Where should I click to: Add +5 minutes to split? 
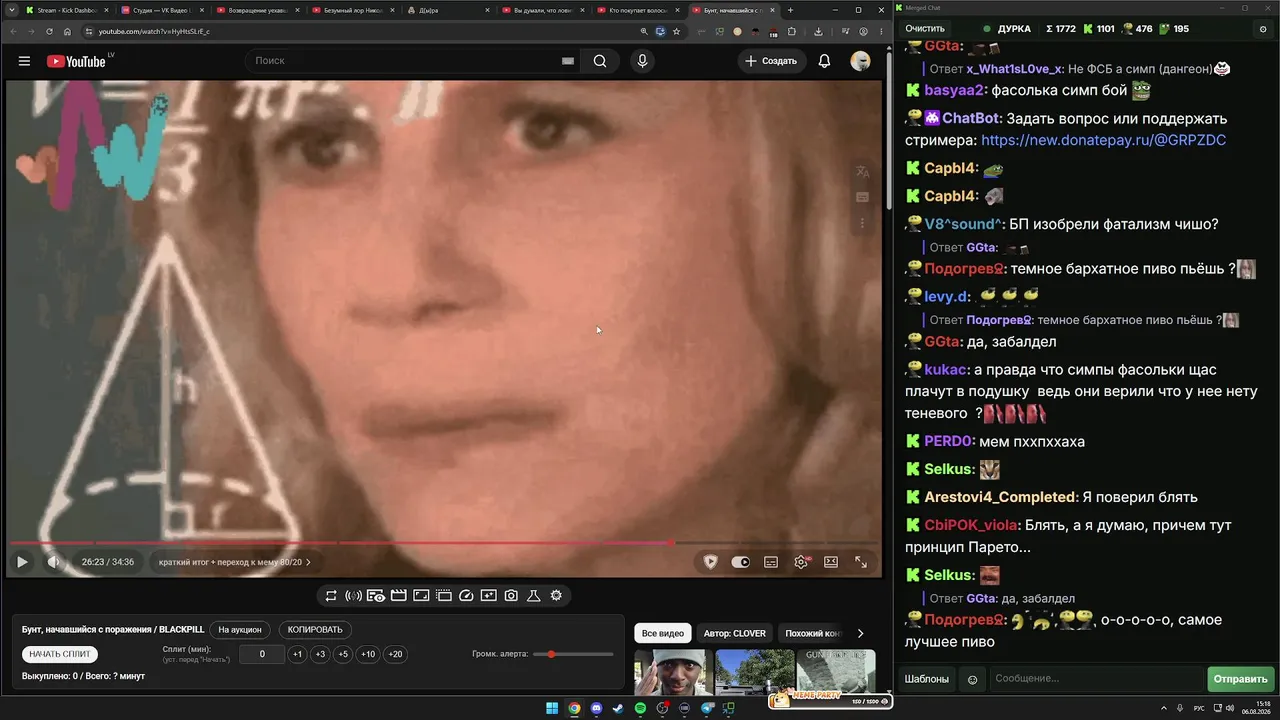coord(343,654)
